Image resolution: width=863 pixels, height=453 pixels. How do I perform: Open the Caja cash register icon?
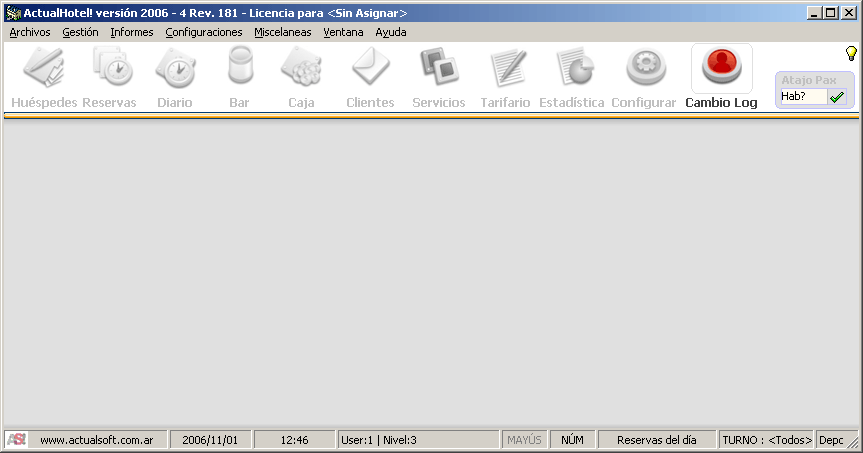300,70
